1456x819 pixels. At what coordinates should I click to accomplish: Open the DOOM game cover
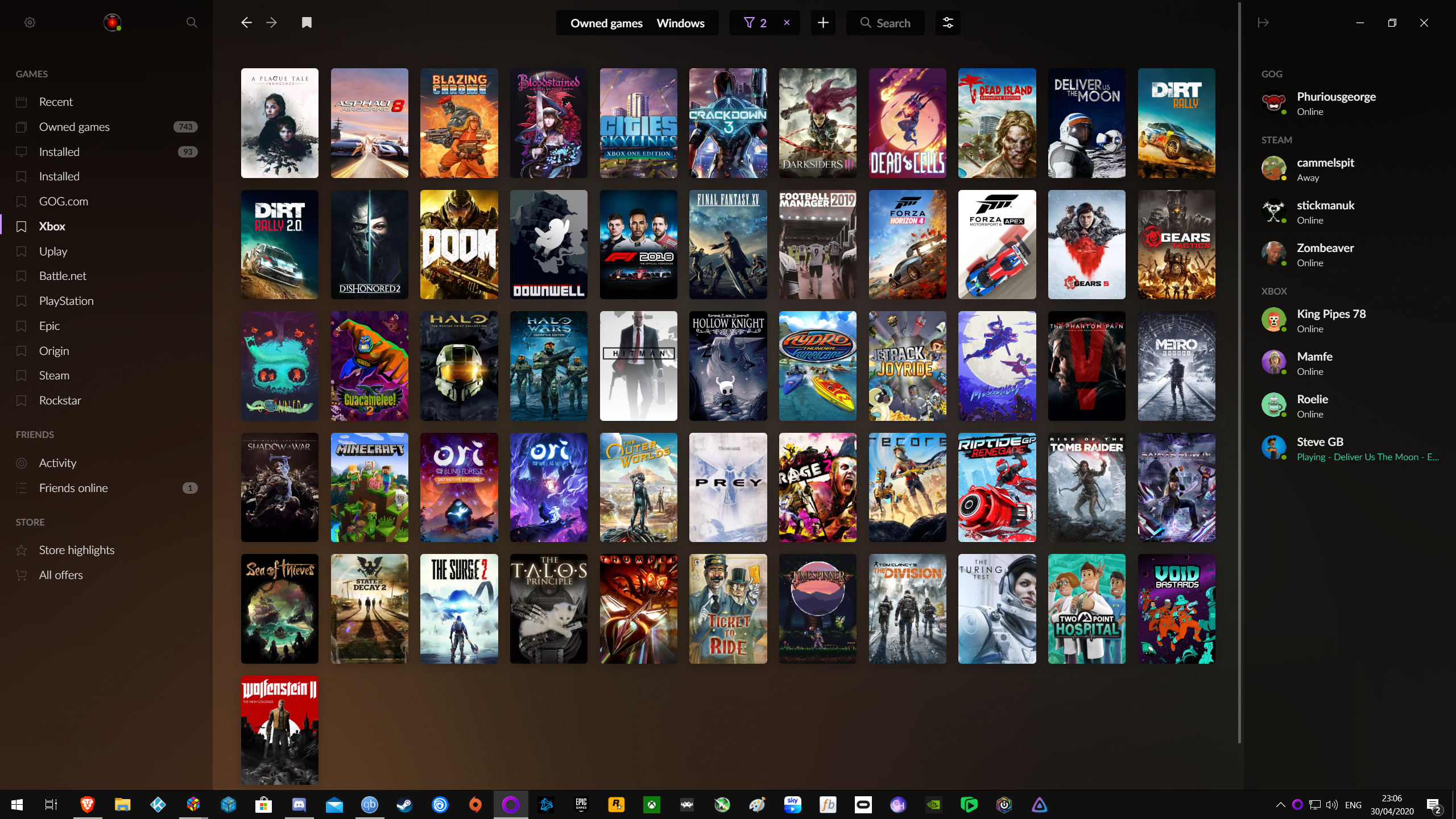tap(459, 245)
